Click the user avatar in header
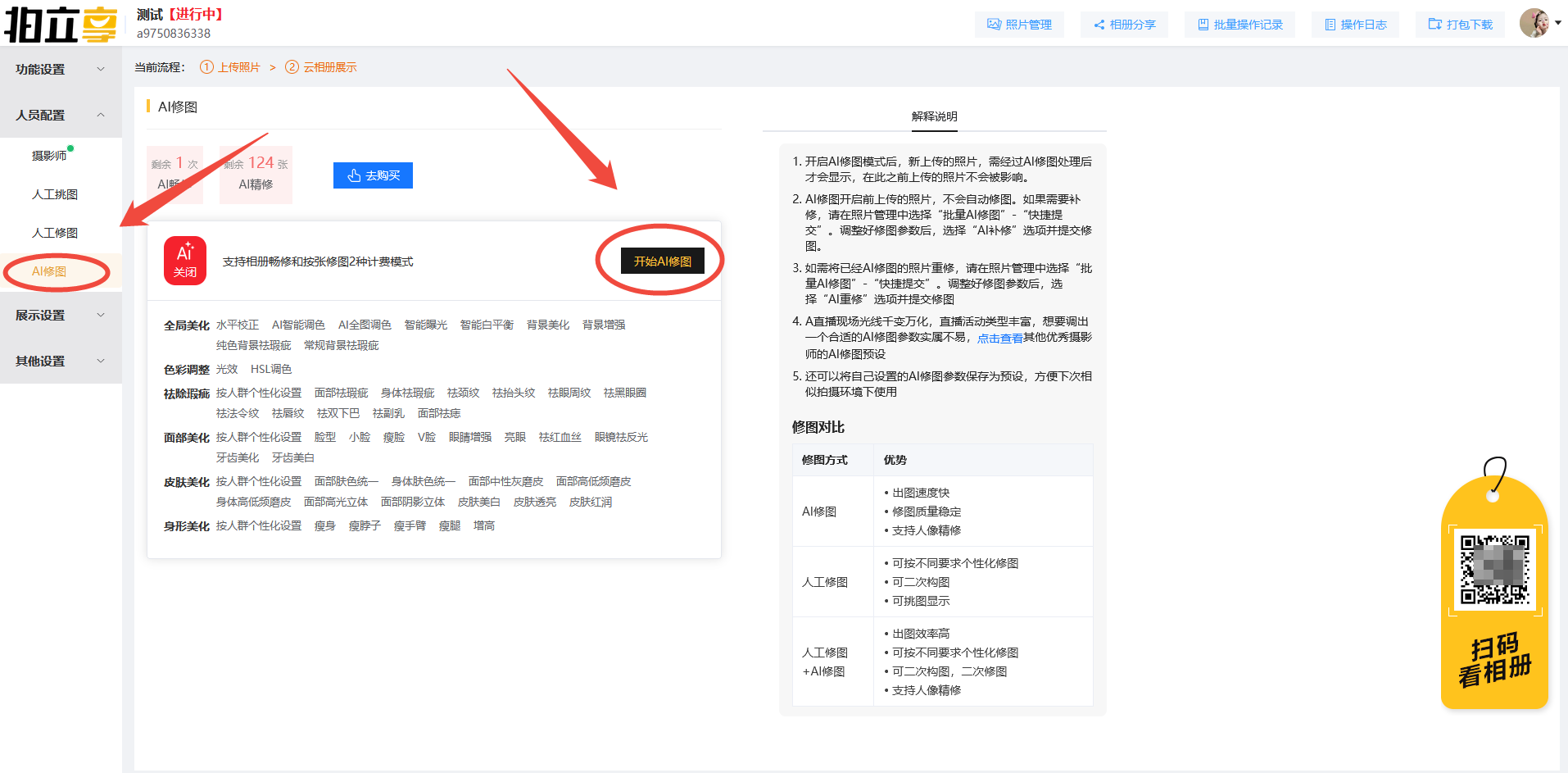This screenshot has height=773, width=1568. click(x=1534, y=23)
